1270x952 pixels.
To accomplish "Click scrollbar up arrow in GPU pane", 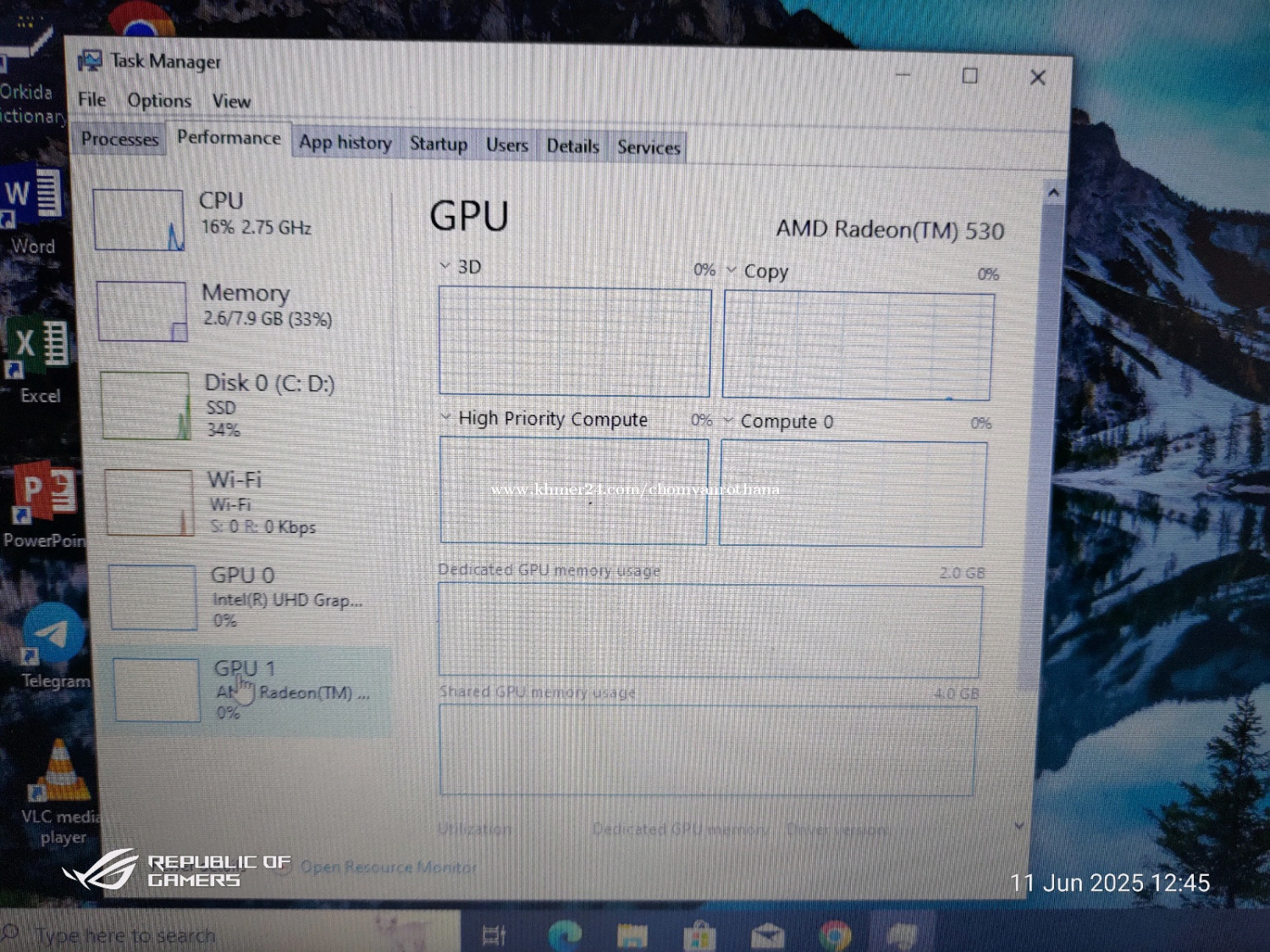I will pos(1053,193).
